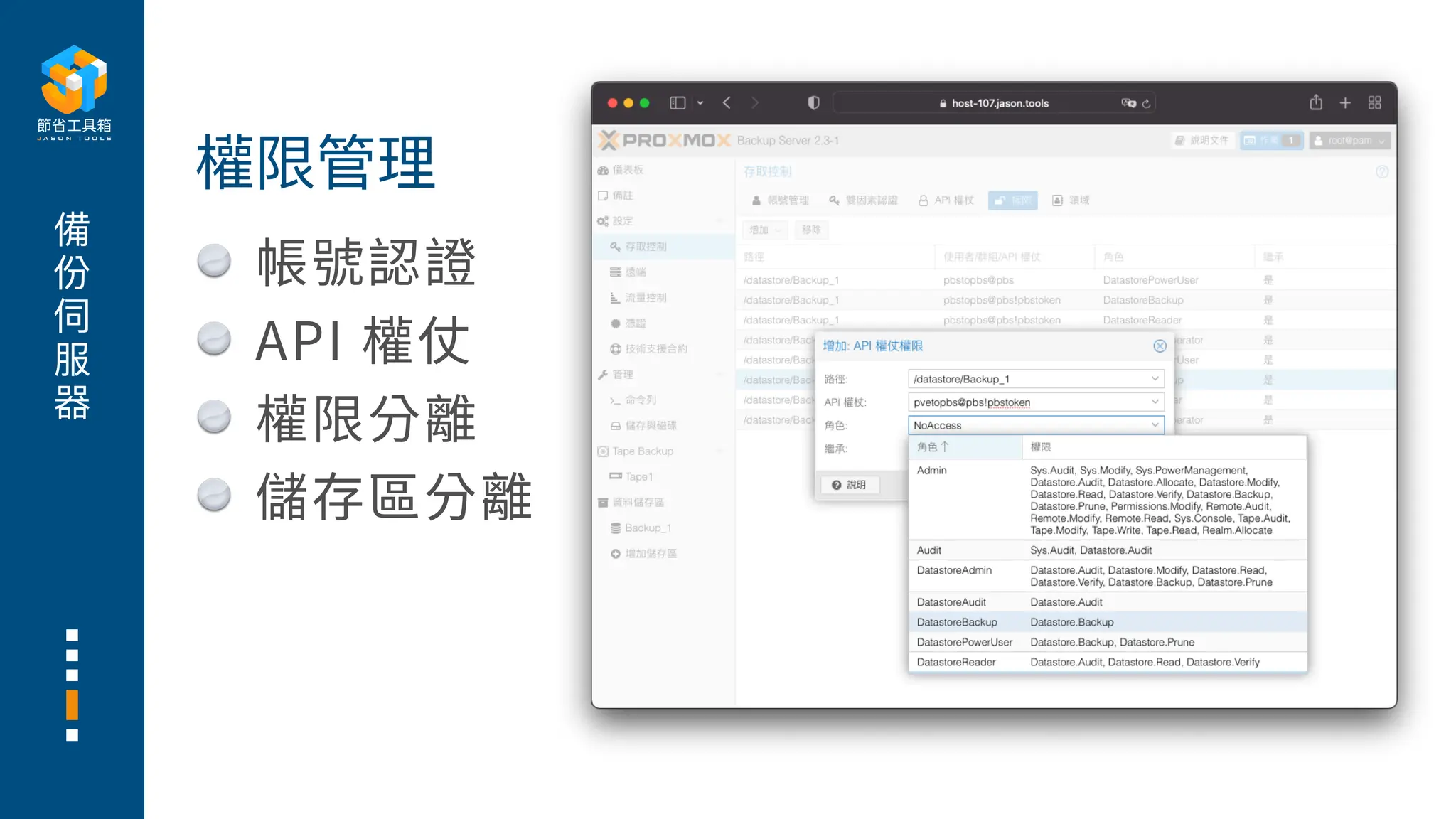The width and height of the screenshot is (1456, 819).
Task: Select the DatastoreReader role
Action: tap(1108, 662)
